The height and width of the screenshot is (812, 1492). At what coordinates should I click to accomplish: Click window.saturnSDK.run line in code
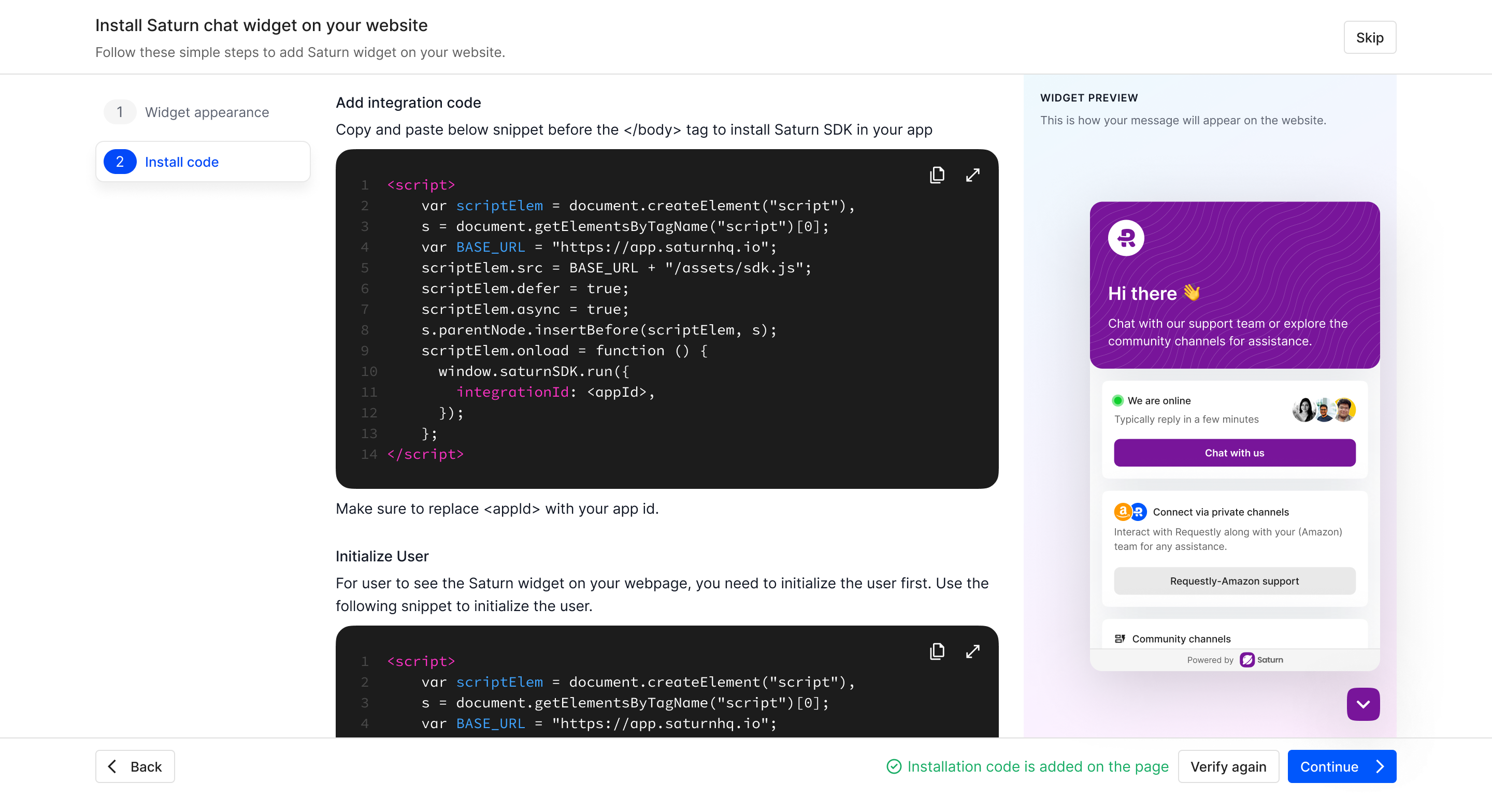pyautogui.click(x=534, y=371)
